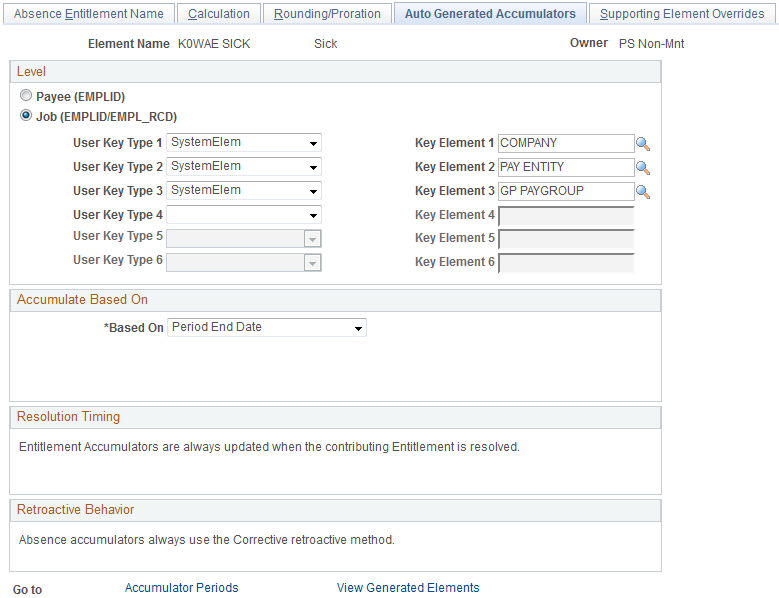Click the owner value PS Non-Mnt

pos(651,44)
